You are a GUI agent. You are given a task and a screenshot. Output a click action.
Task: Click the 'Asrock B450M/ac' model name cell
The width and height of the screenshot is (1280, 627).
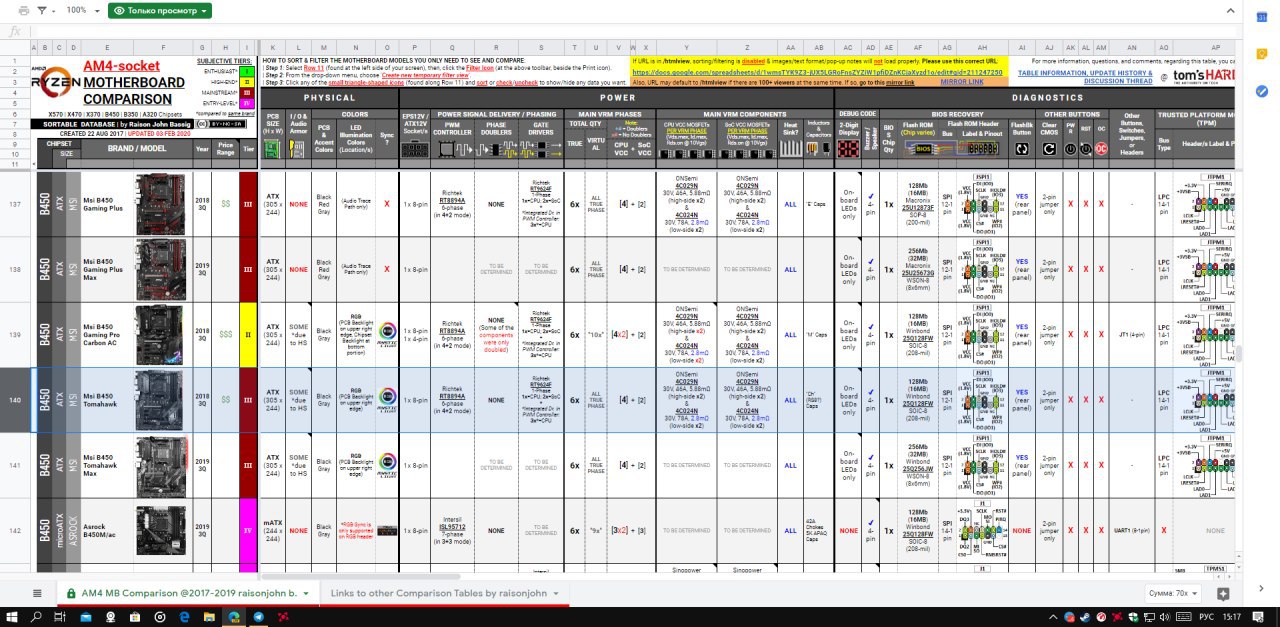point(106,531)
